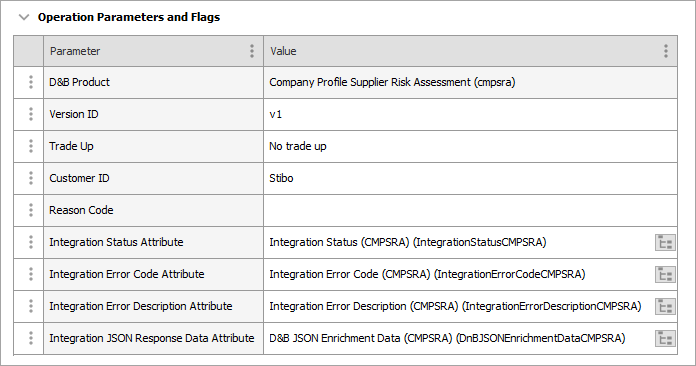Open row menu dots for Version ID

31,114
